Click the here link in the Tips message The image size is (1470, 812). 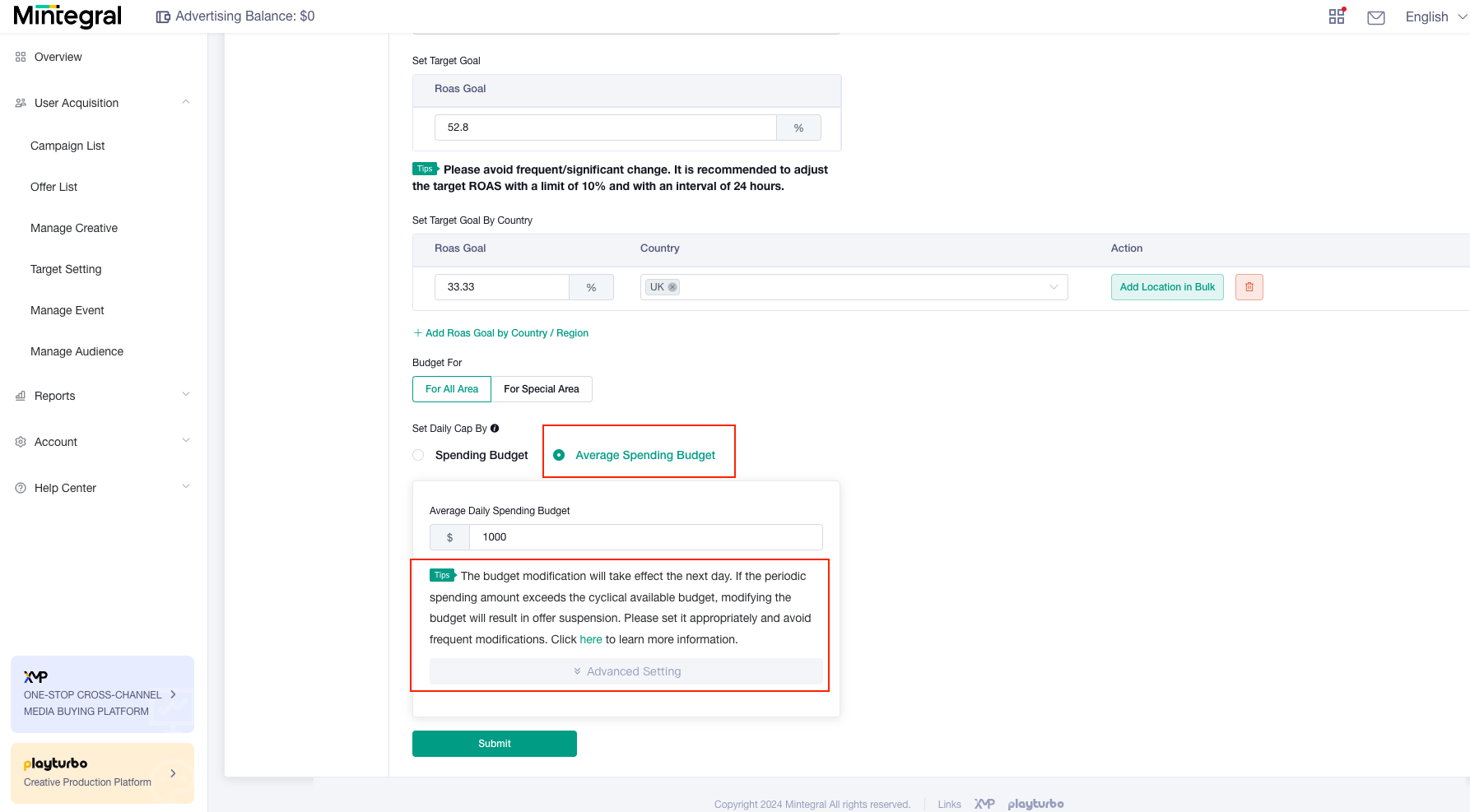tap(591, 639)
